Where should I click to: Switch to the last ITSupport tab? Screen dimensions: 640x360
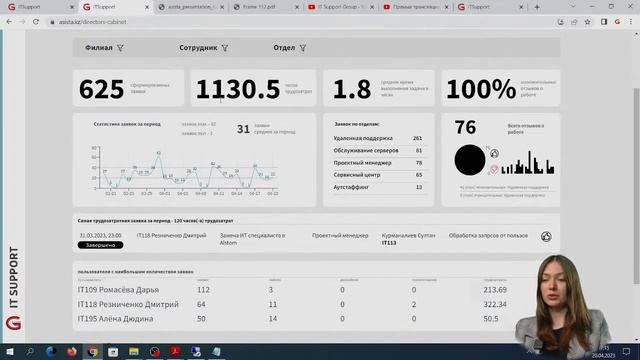[x=491, y=7]
